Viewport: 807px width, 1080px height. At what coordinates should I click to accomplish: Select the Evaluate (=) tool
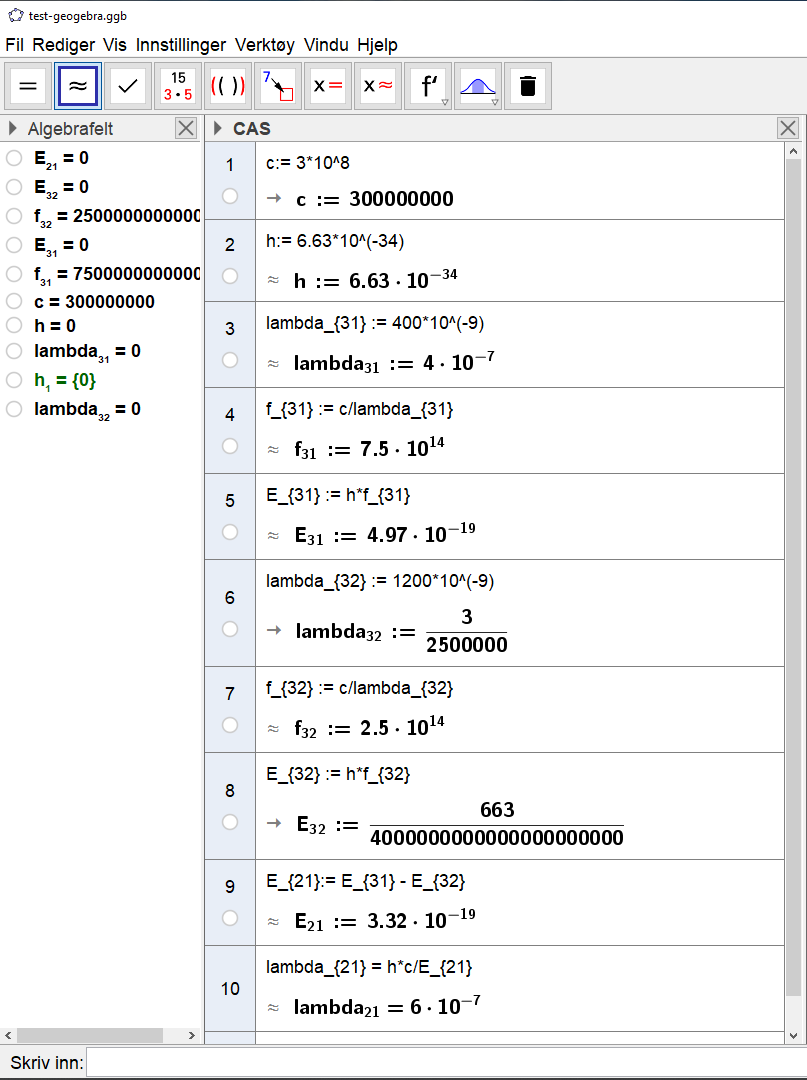[28, 86]
